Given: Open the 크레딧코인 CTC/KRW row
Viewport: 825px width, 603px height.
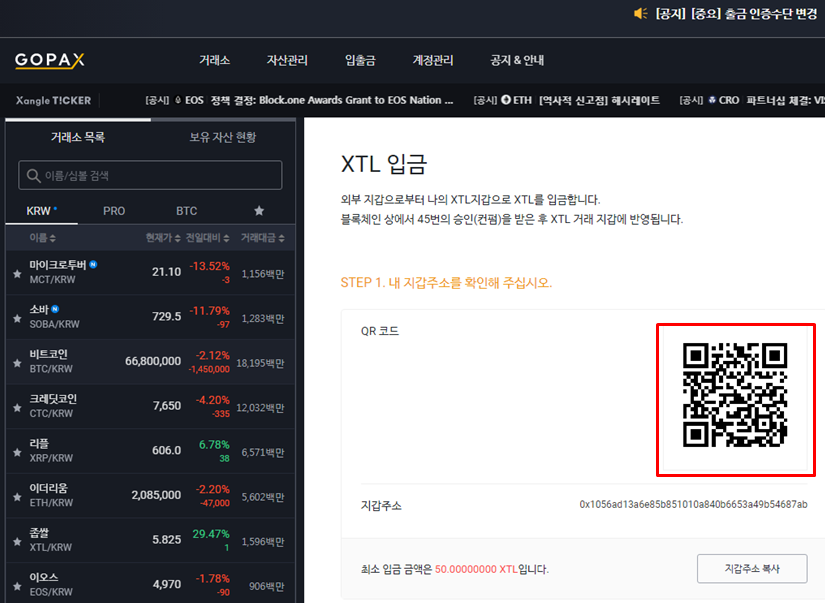Looking at the screenshot, I should [x=150, y=407].
